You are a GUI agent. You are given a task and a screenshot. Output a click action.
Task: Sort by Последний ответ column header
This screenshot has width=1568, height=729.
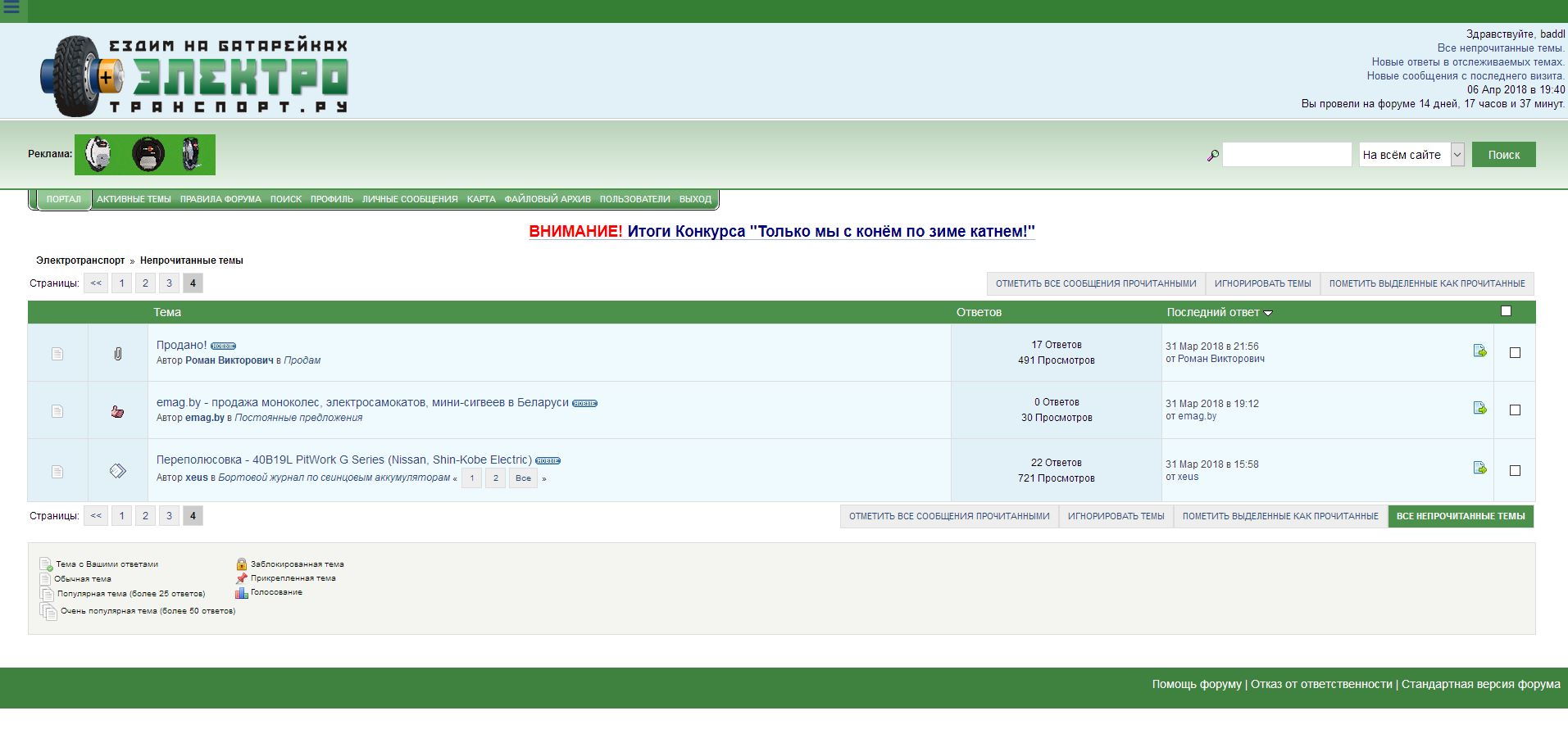coord(1213,312)
